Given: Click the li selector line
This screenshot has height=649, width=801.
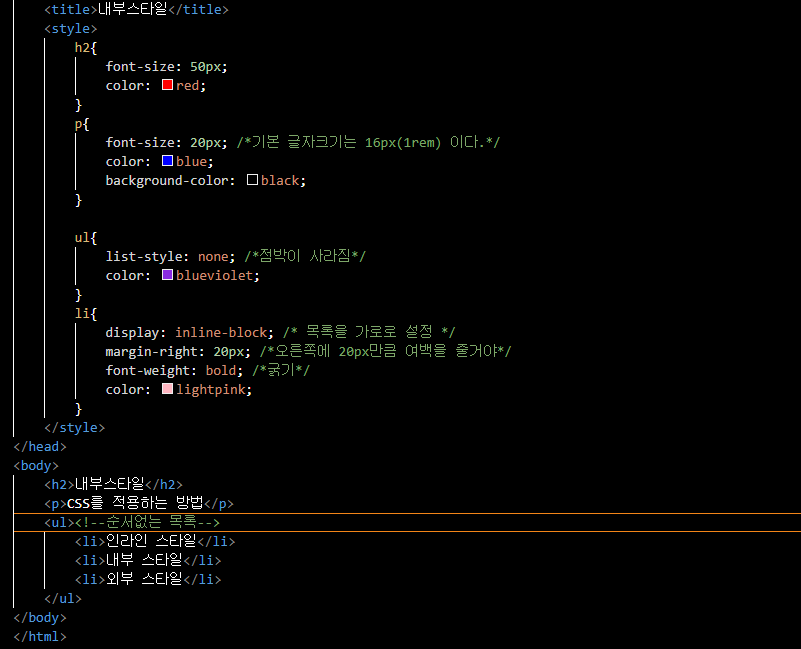Looking at the screenshot, I should pyautogui.click(x=86, y=313).
